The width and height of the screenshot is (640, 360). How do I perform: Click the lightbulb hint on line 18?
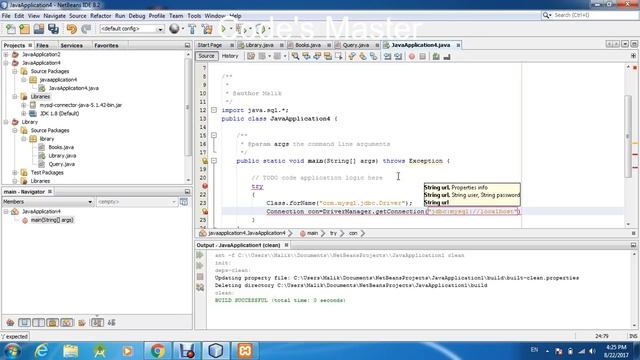click(204, 161)
